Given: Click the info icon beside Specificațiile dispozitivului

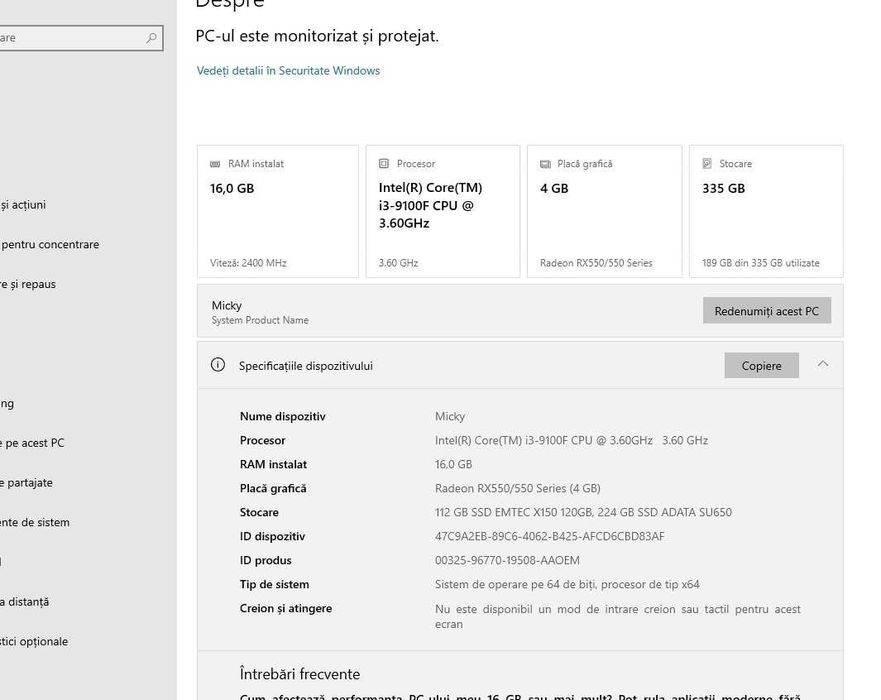Looking at the screenshot, I should (x=218, y=365).
